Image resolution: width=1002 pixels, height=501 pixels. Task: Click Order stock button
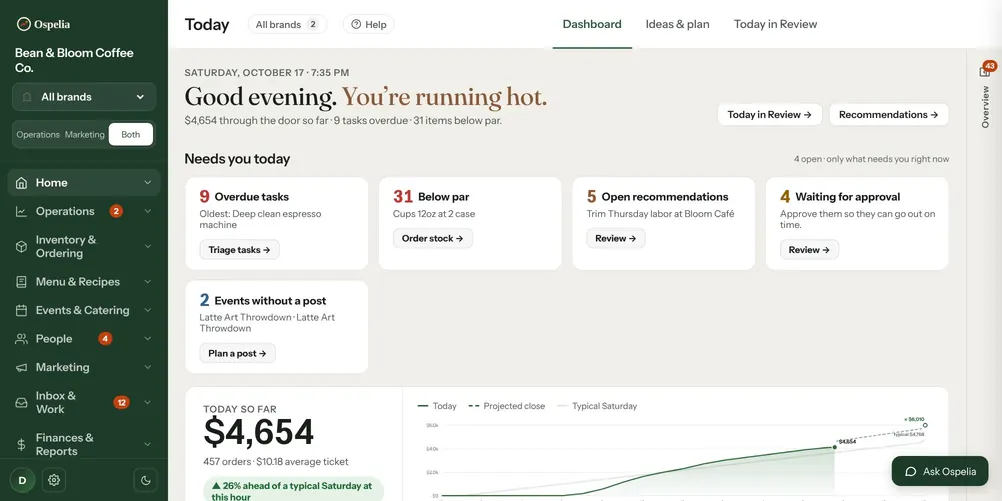(x=433, y=238)
